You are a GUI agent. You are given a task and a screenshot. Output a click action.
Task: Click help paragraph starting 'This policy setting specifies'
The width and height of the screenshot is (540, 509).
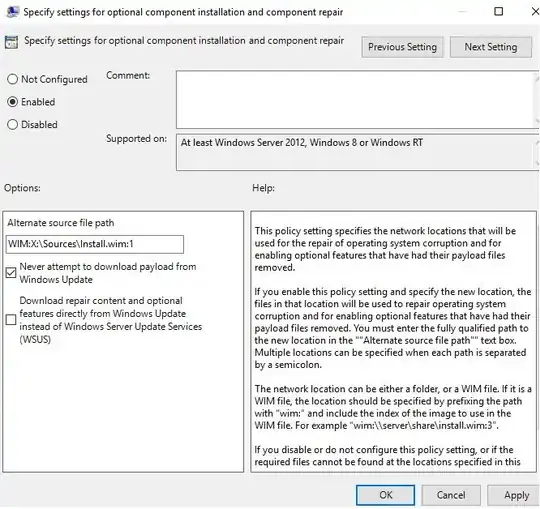pos(385,249)
